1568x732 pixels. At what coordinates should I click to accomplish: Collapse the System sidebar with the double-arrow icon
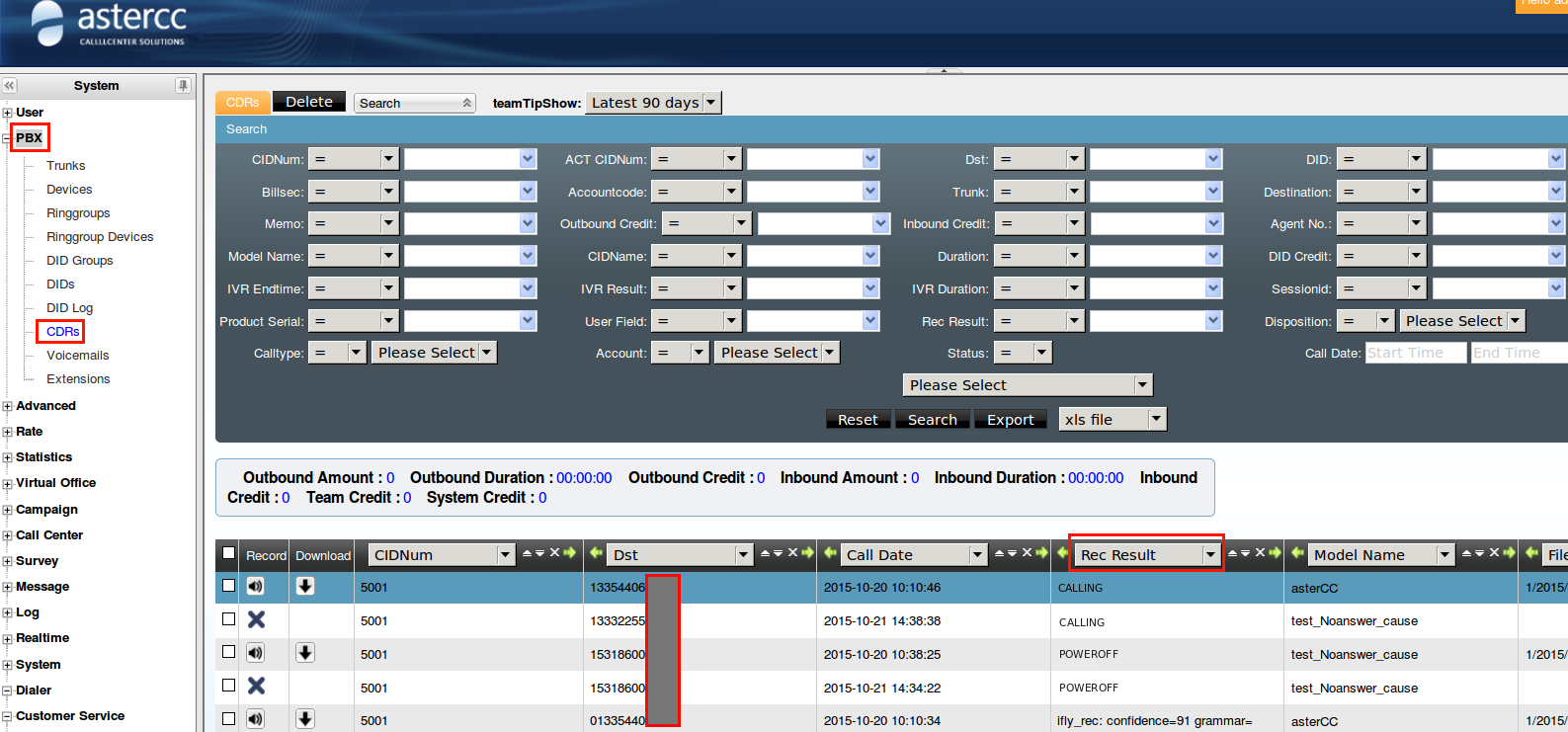pos(10,86)
